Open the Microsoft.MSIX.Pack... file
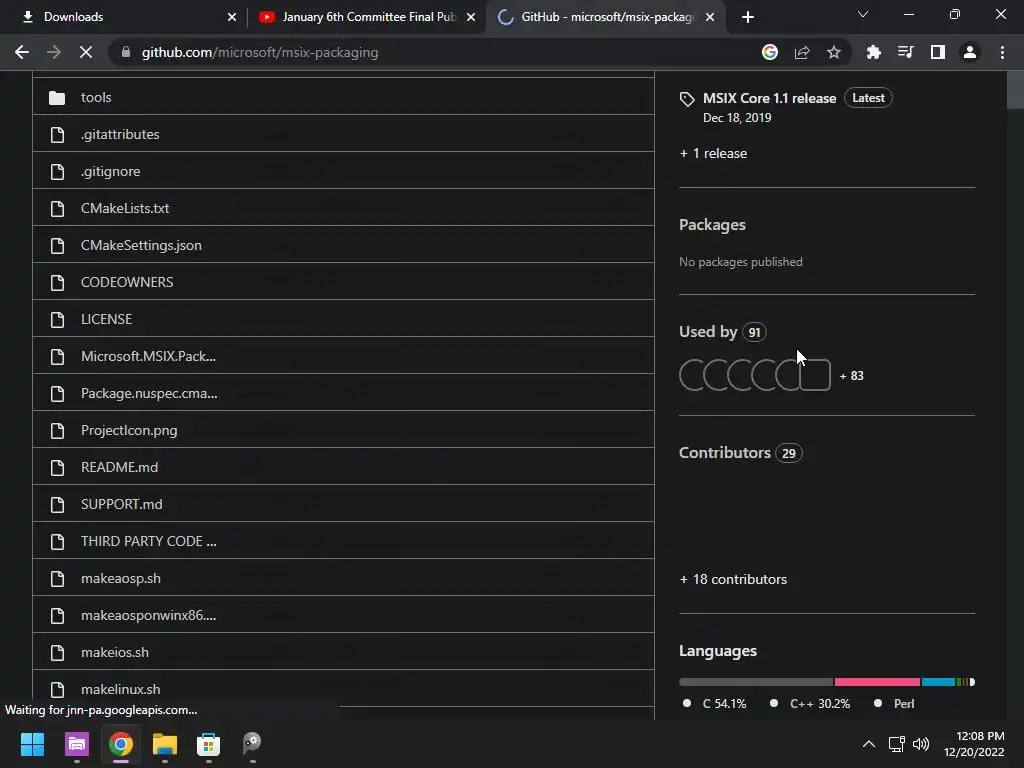The image size is (1024, 768). 148,357
